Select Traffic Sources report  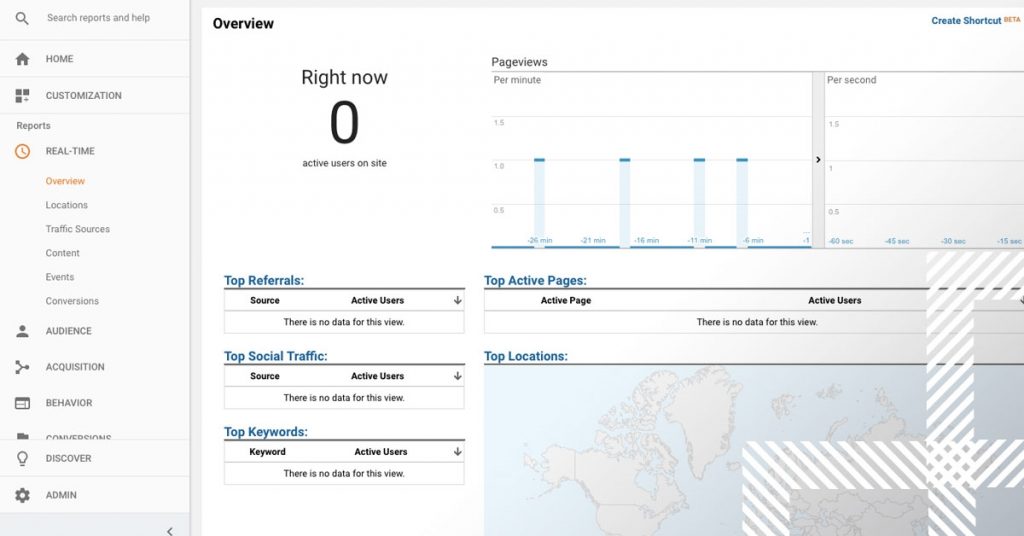77,229
